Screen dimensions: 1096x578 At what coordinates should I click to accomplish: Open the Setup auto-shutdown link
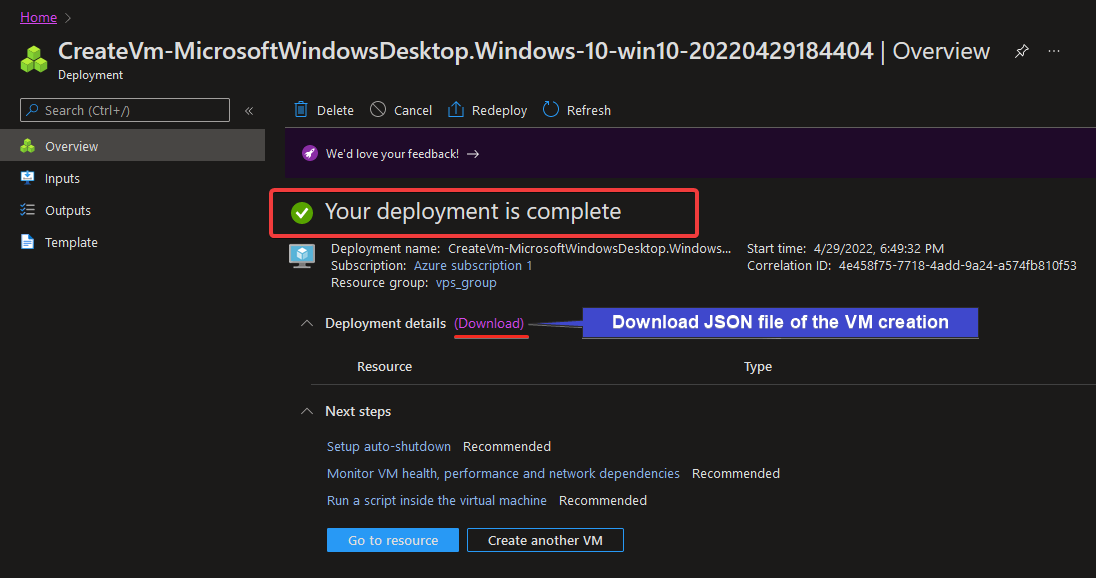pos(389,447)
